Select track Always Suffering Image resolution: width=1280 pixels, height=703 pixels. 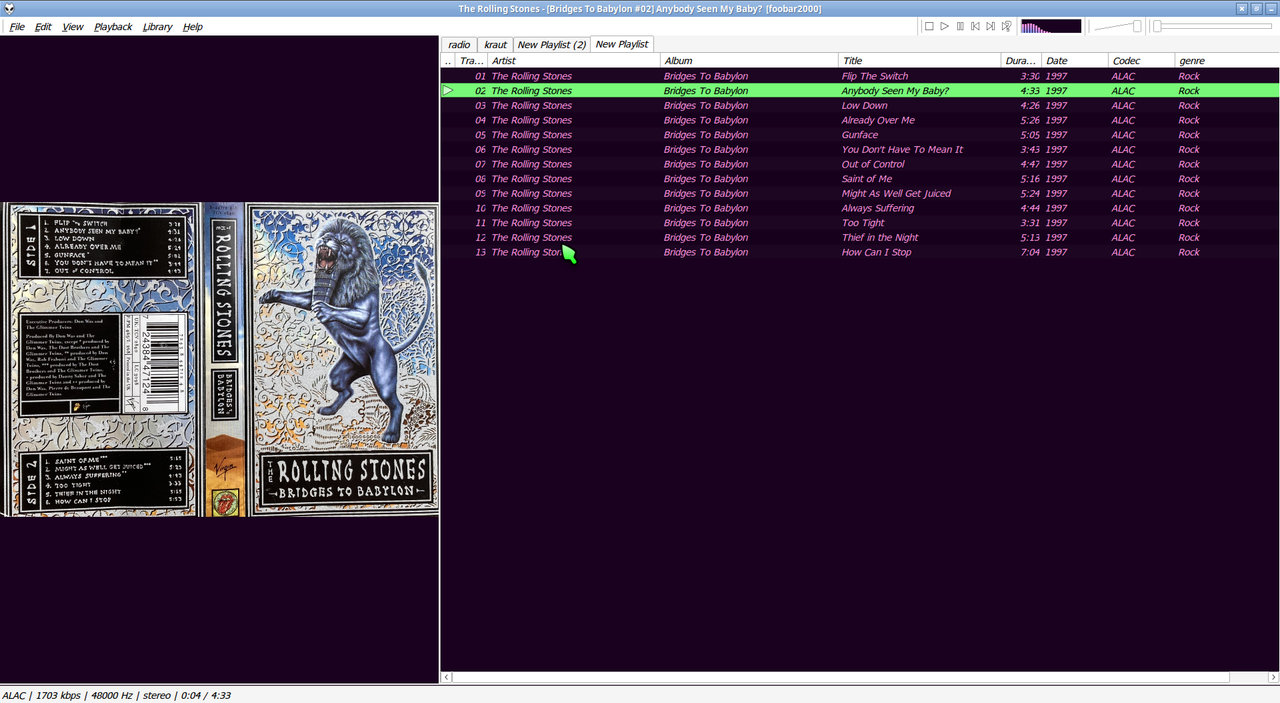(x=859, y=208)
